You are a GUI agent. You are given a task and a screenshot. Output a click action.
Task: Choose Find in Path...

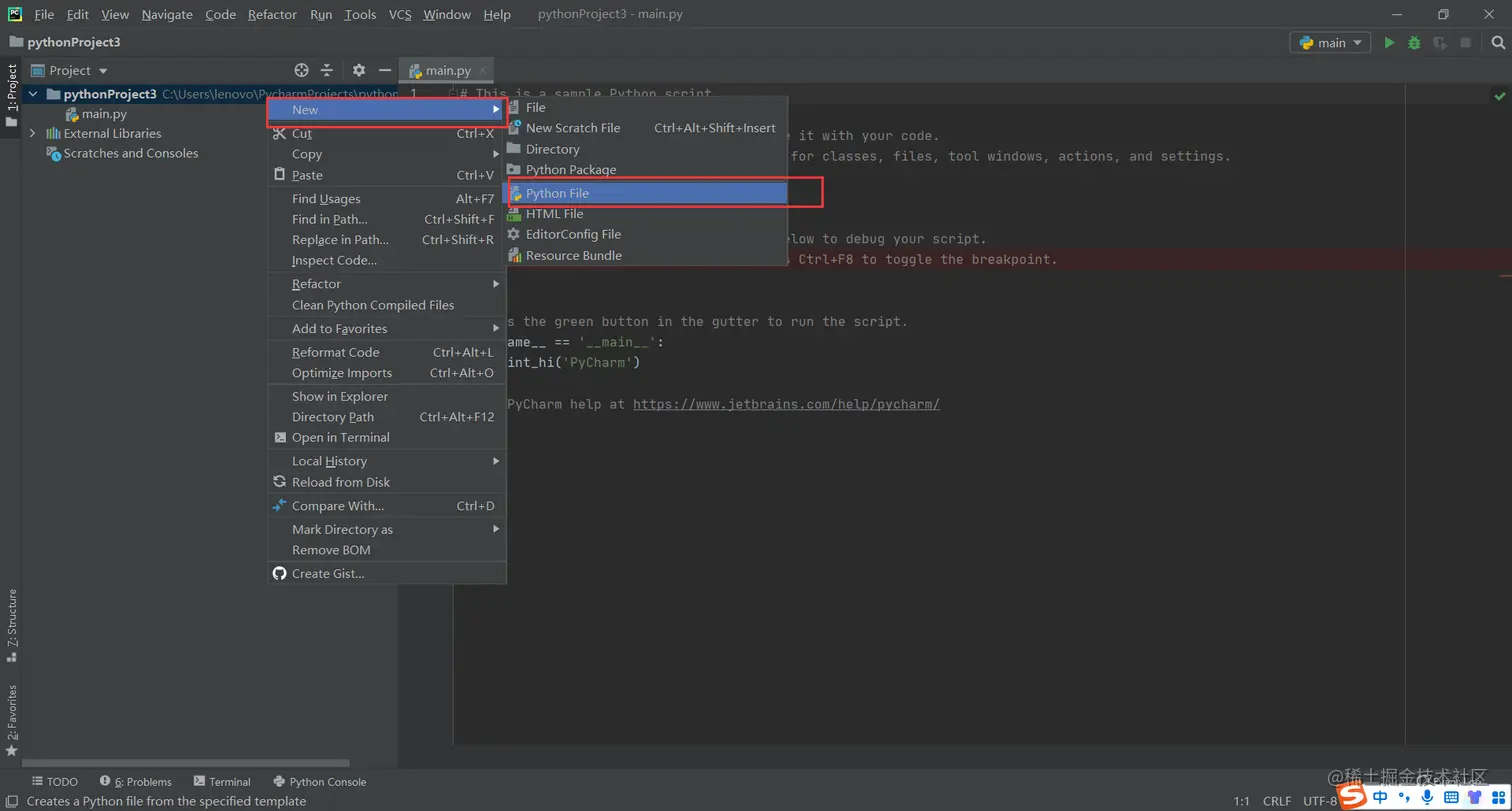pyautogui.click(x=386, y=219)
